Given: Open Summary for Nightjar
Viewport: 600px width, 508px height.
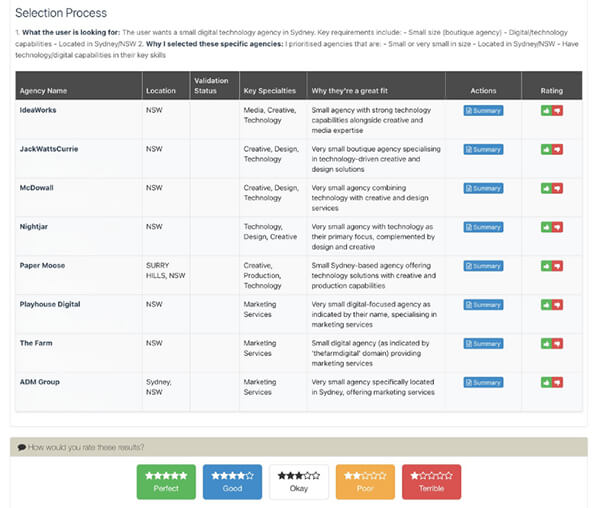Looking at the screenshot, I should click(x=483, y=227).
